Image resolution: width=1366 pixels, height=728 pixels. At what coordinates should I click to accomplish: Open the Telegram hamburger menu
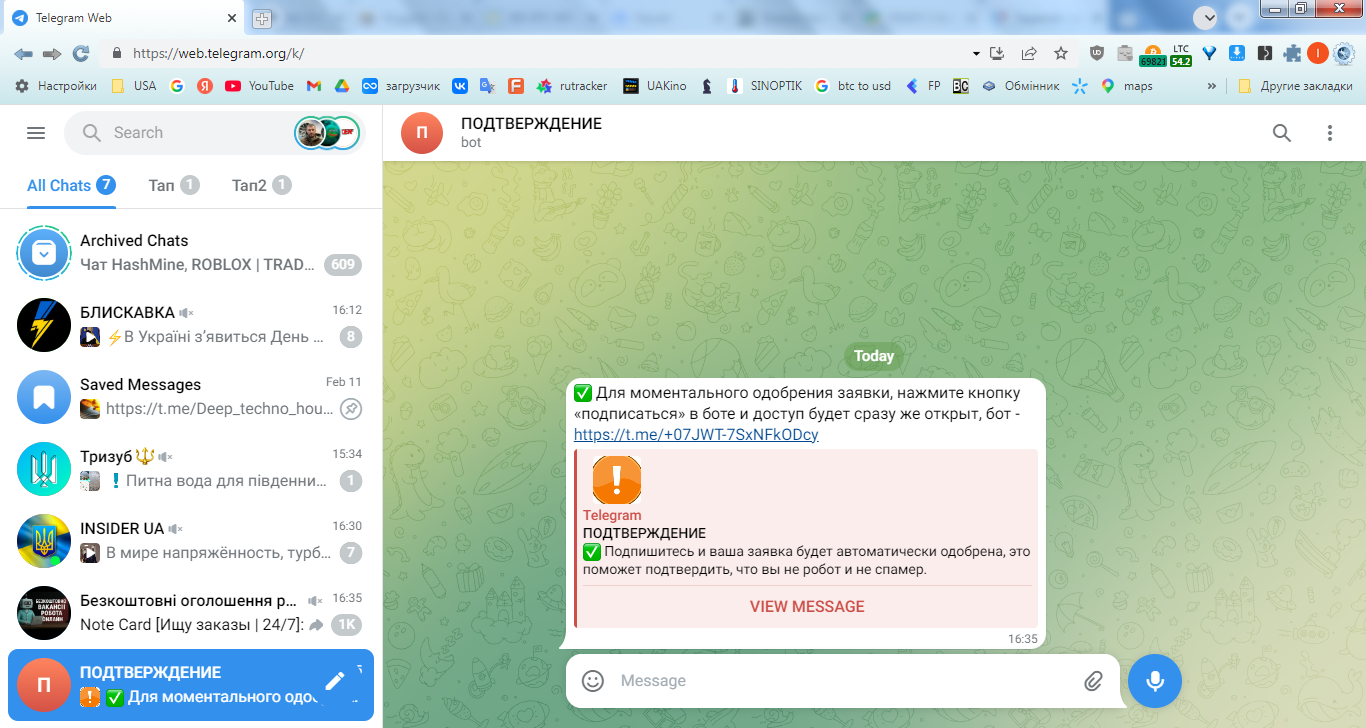(x=36, y=133)
